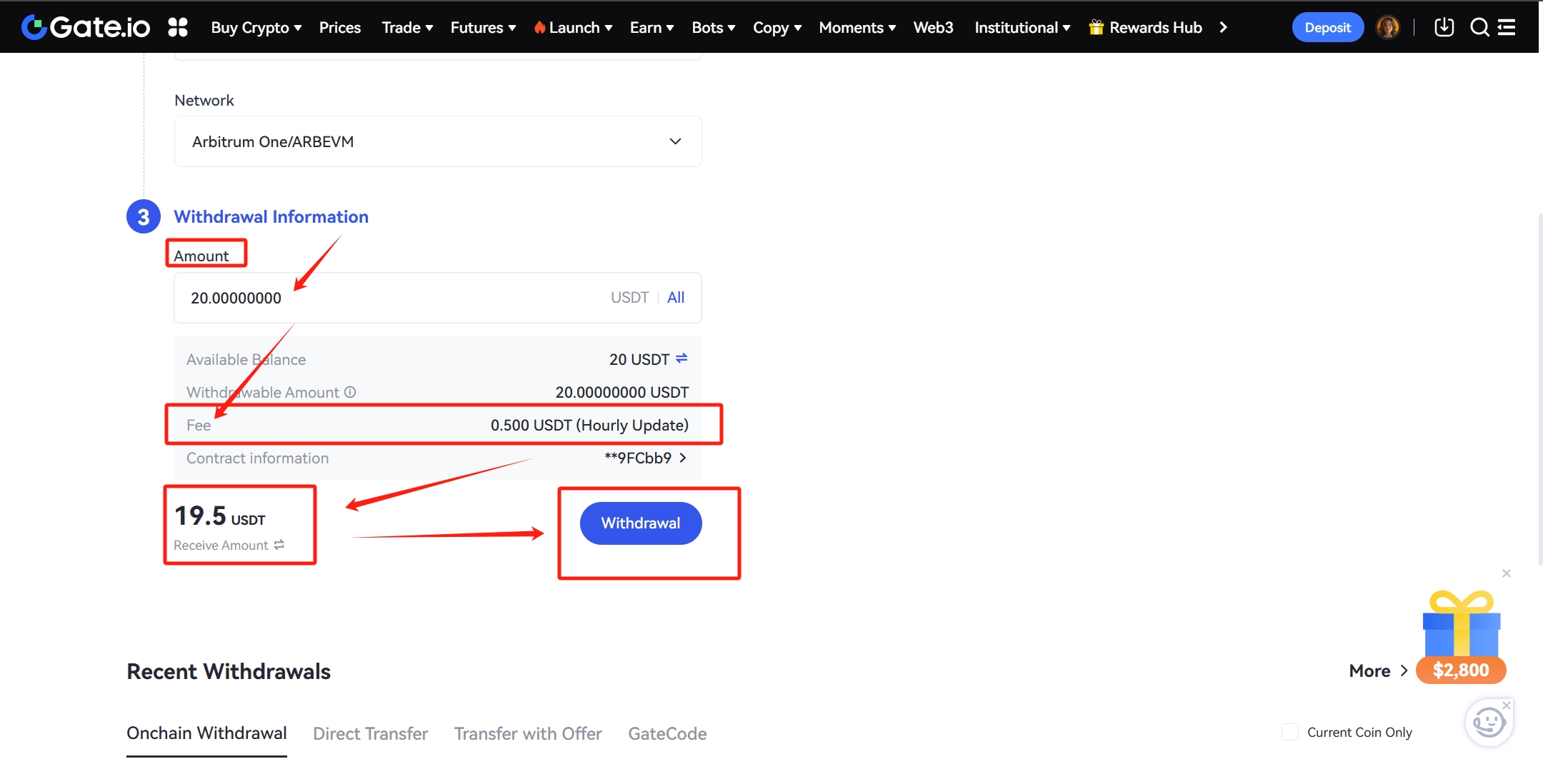The height and width of the screenshot is (784, 1543).
Task: Expand Contract information chevron
Action: (683, 458)
